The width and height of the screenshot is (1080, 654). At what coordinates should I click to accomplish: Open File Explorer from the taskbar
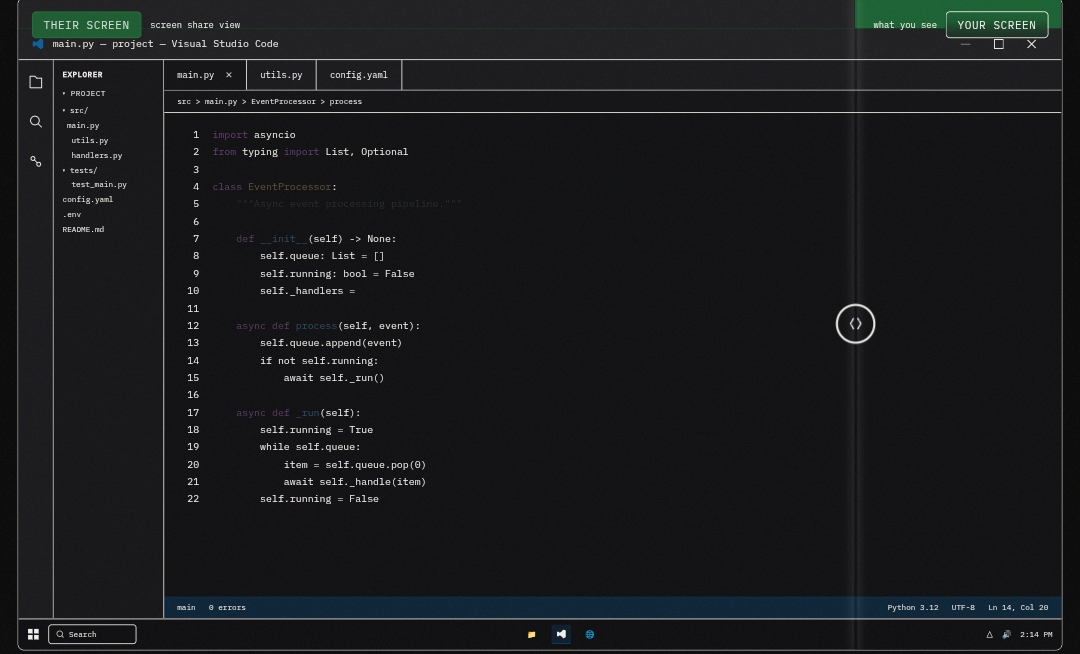[x=531, y=634]
